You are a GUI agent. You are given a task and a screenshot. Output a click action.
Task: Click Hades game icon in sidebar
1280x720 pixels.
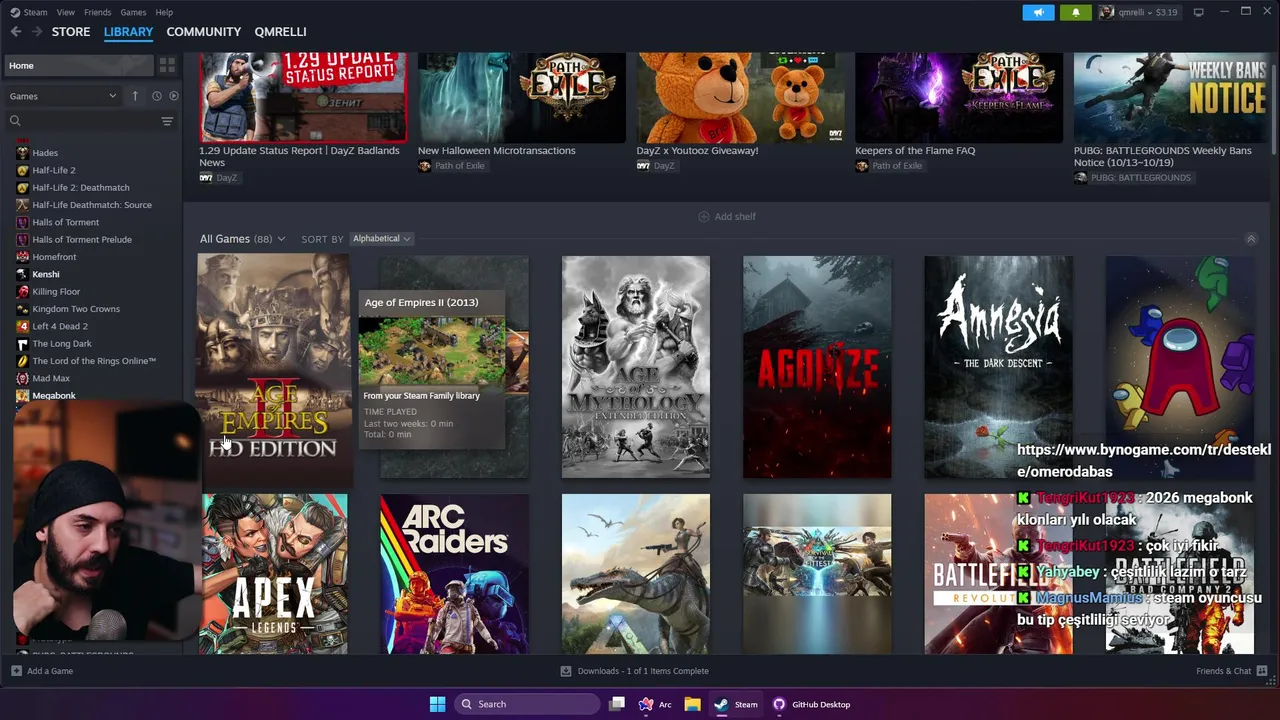pos(23,153)
